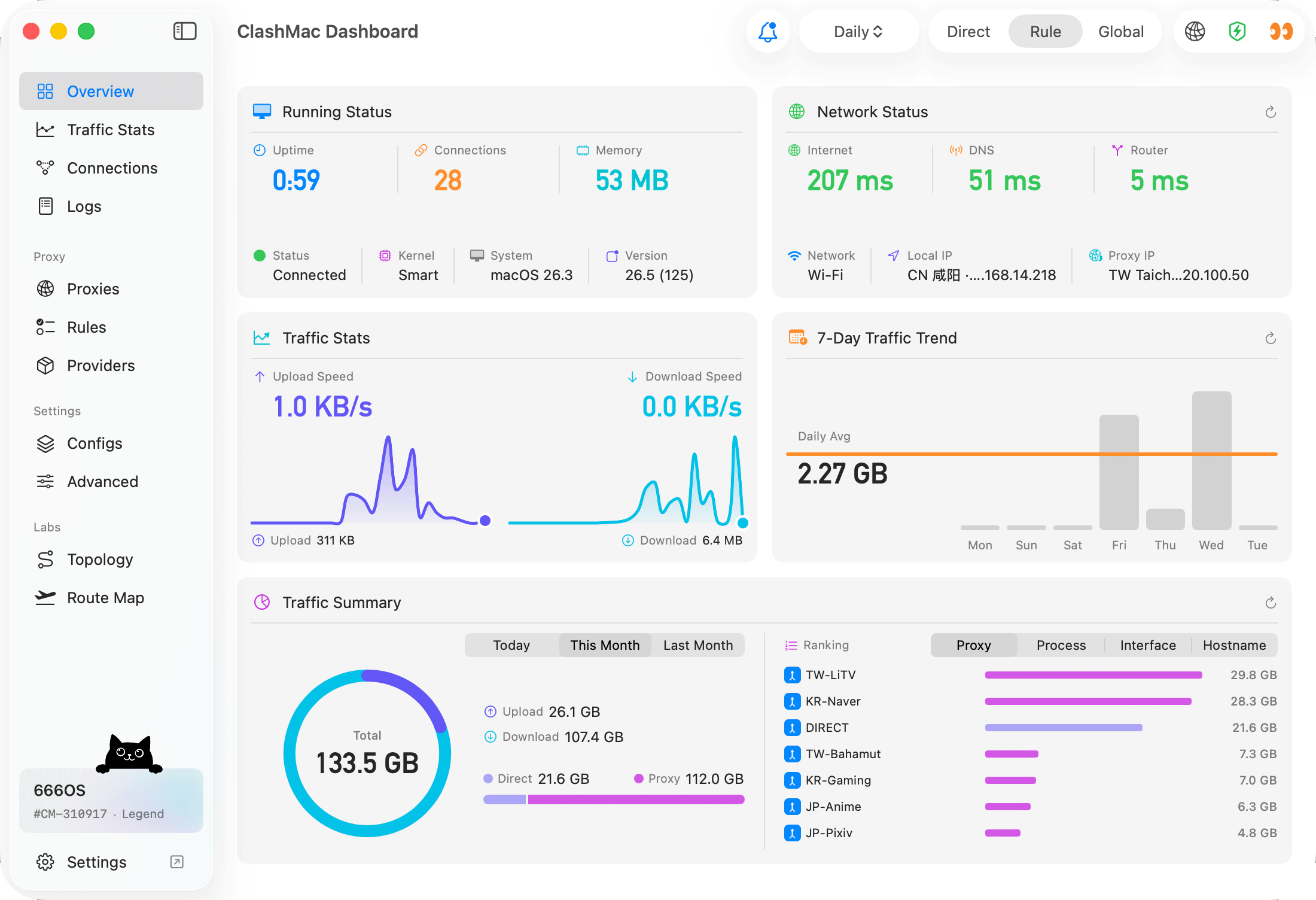Click the TW-LiTV usage bar
This screenshot has height=900, width=1316.
click(x=1093, y=675)
